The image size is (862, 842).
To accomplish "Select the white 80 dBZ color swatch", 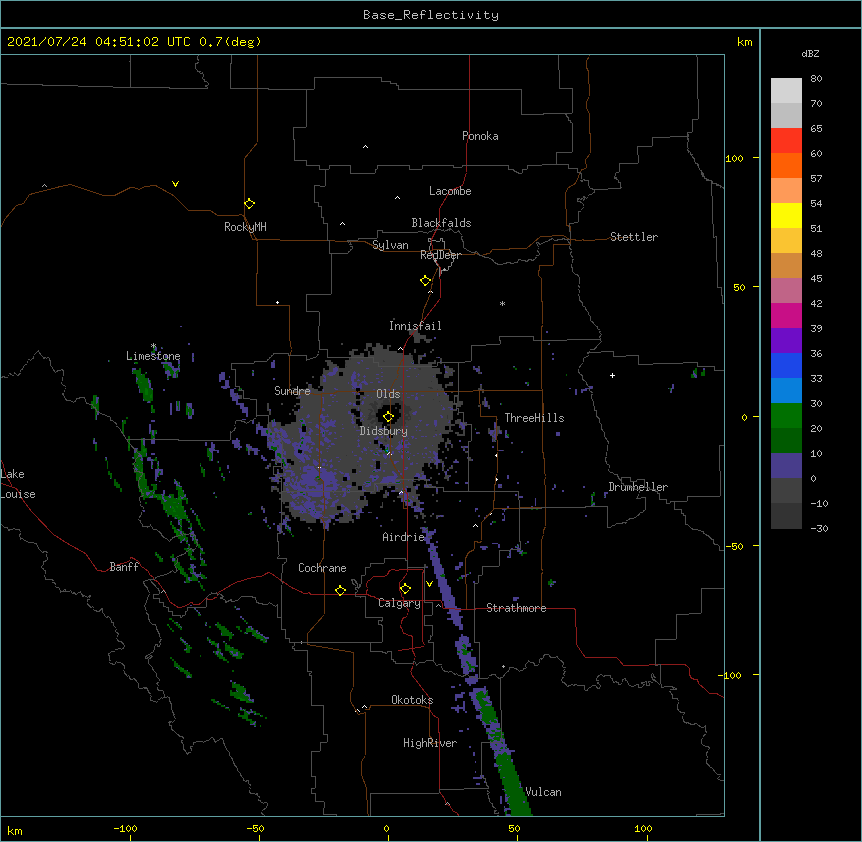I will [x=786, y=91].
